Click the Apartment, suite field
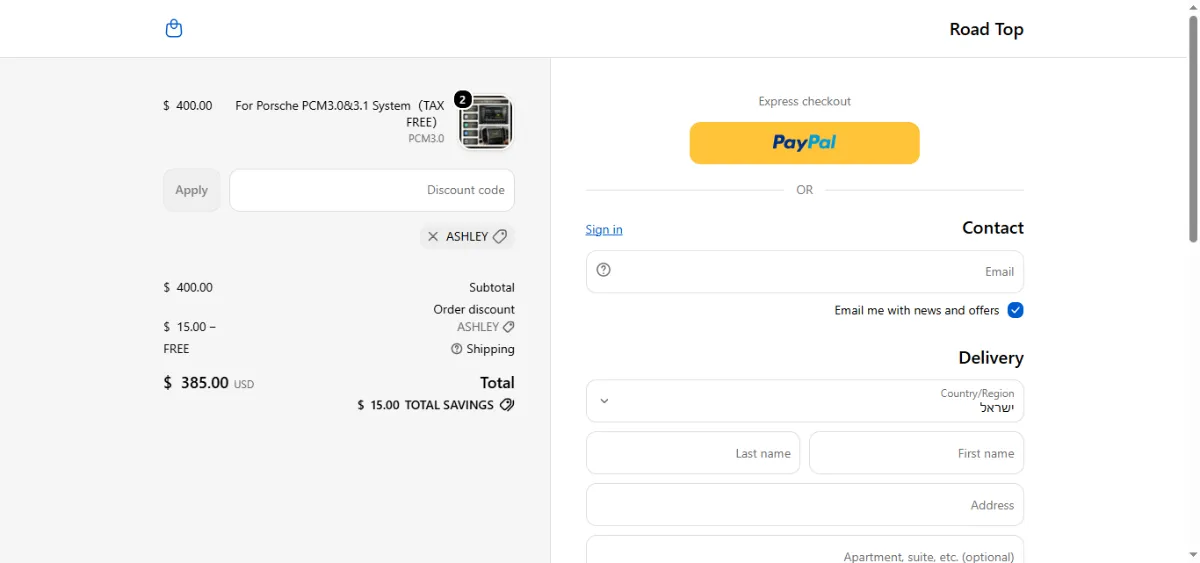 click(x=805, y=551)
